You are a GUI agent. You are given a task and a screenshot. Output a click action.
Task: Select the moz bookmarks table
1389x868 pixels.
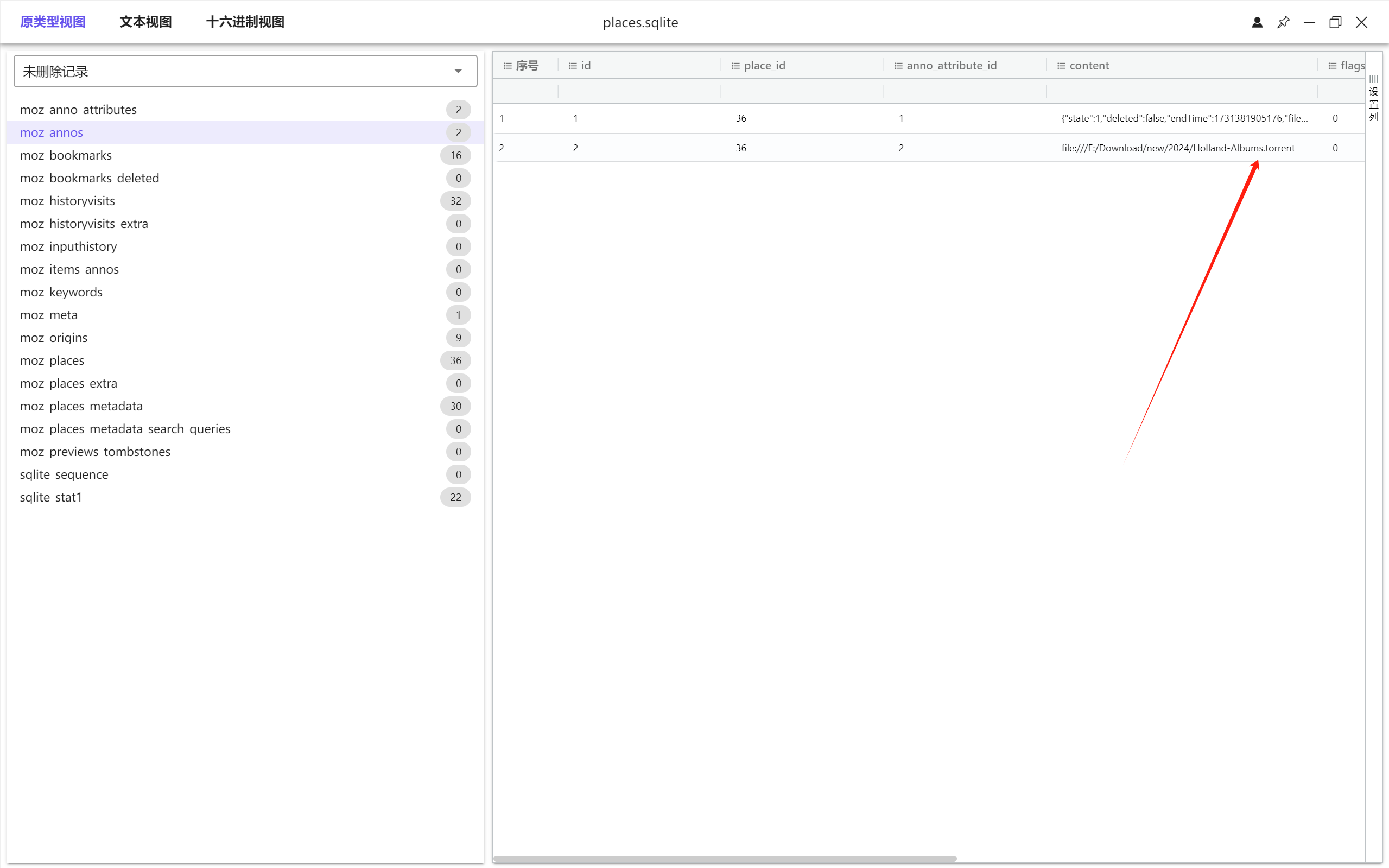(66, 155)
